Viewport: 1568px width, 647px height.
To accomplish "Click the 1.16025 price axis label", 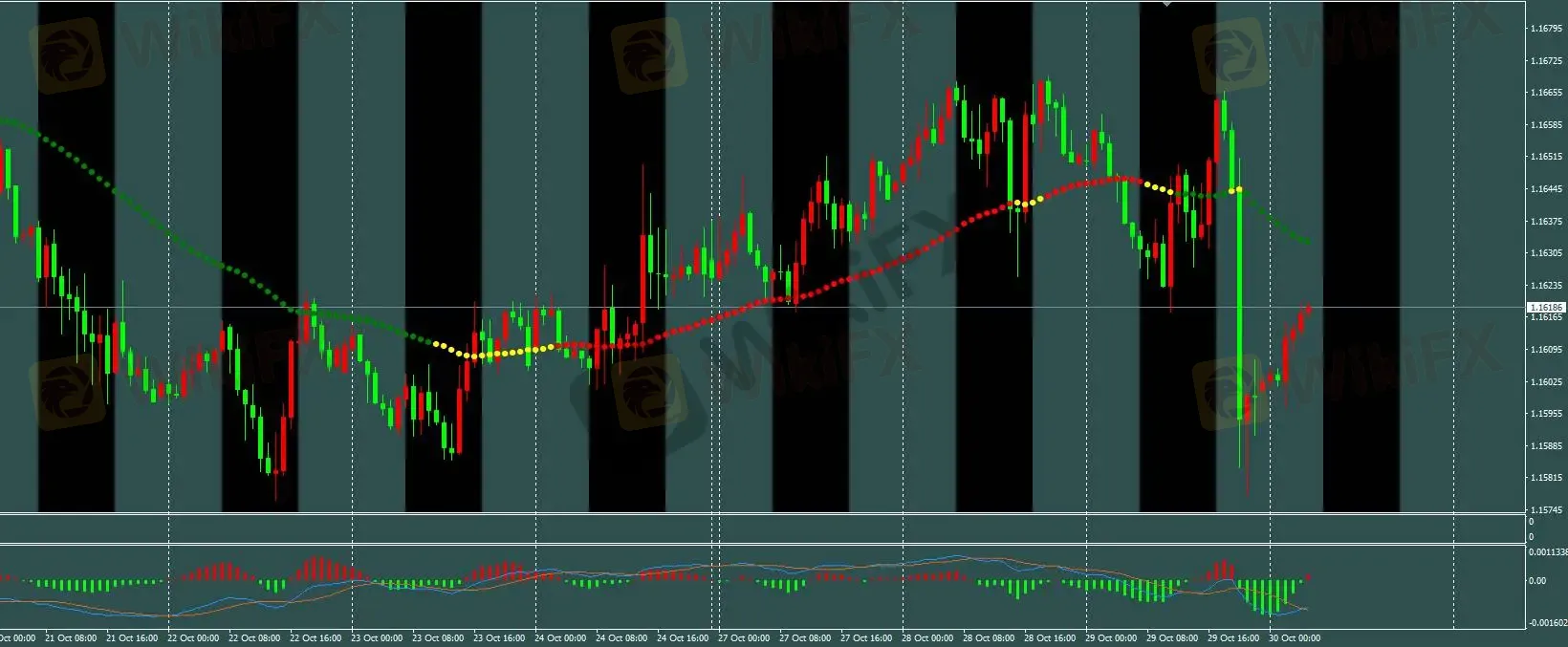I will pos(1545,382).
